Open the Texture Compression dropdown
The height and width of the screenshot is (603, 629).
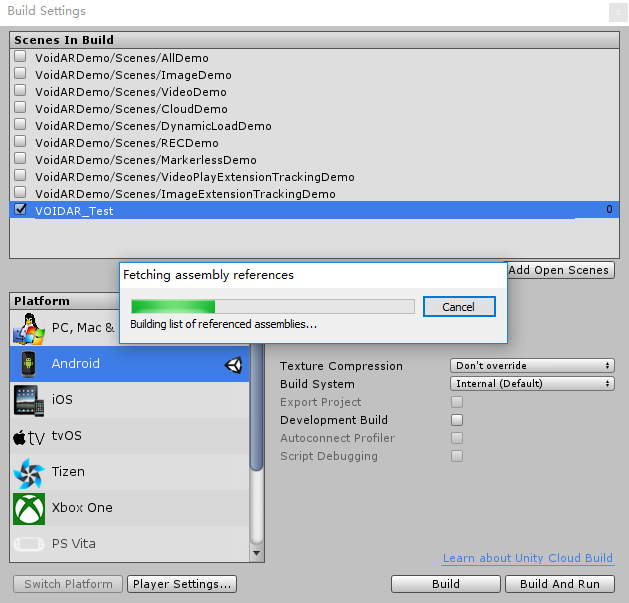[532, 365]
